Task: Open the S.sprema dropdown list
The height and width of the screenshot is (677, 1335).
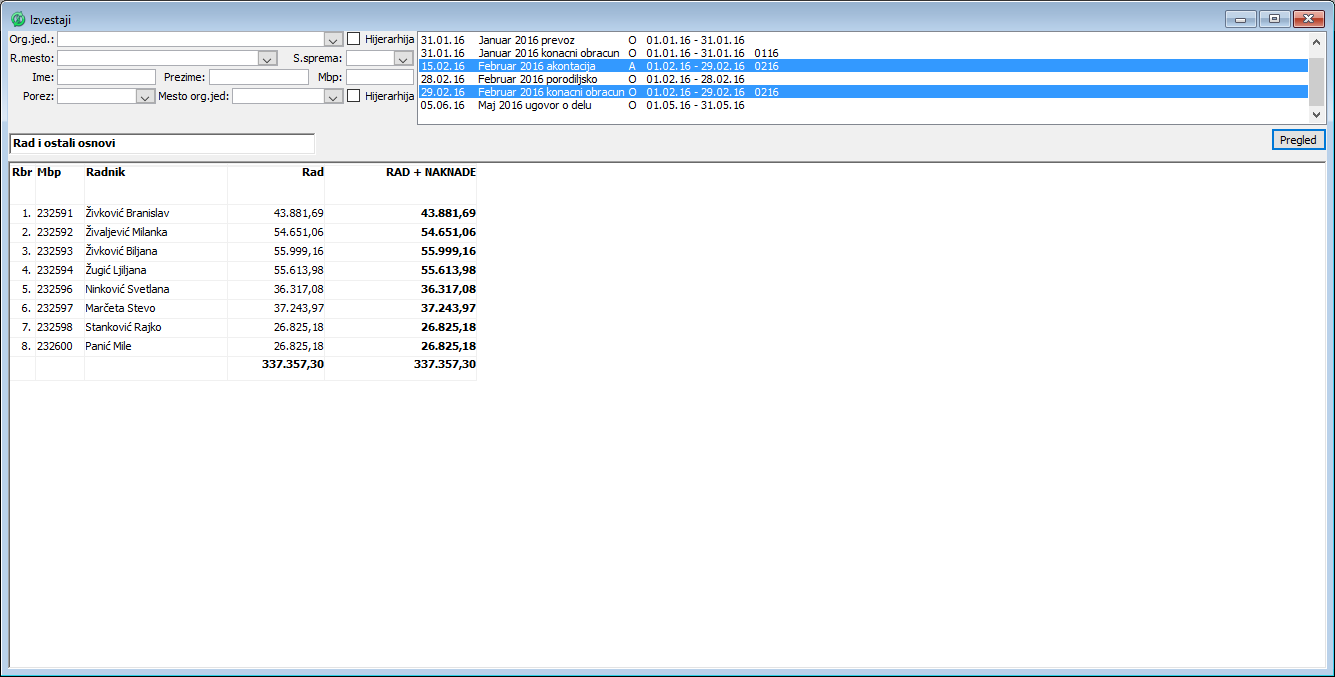Action: 403,59
